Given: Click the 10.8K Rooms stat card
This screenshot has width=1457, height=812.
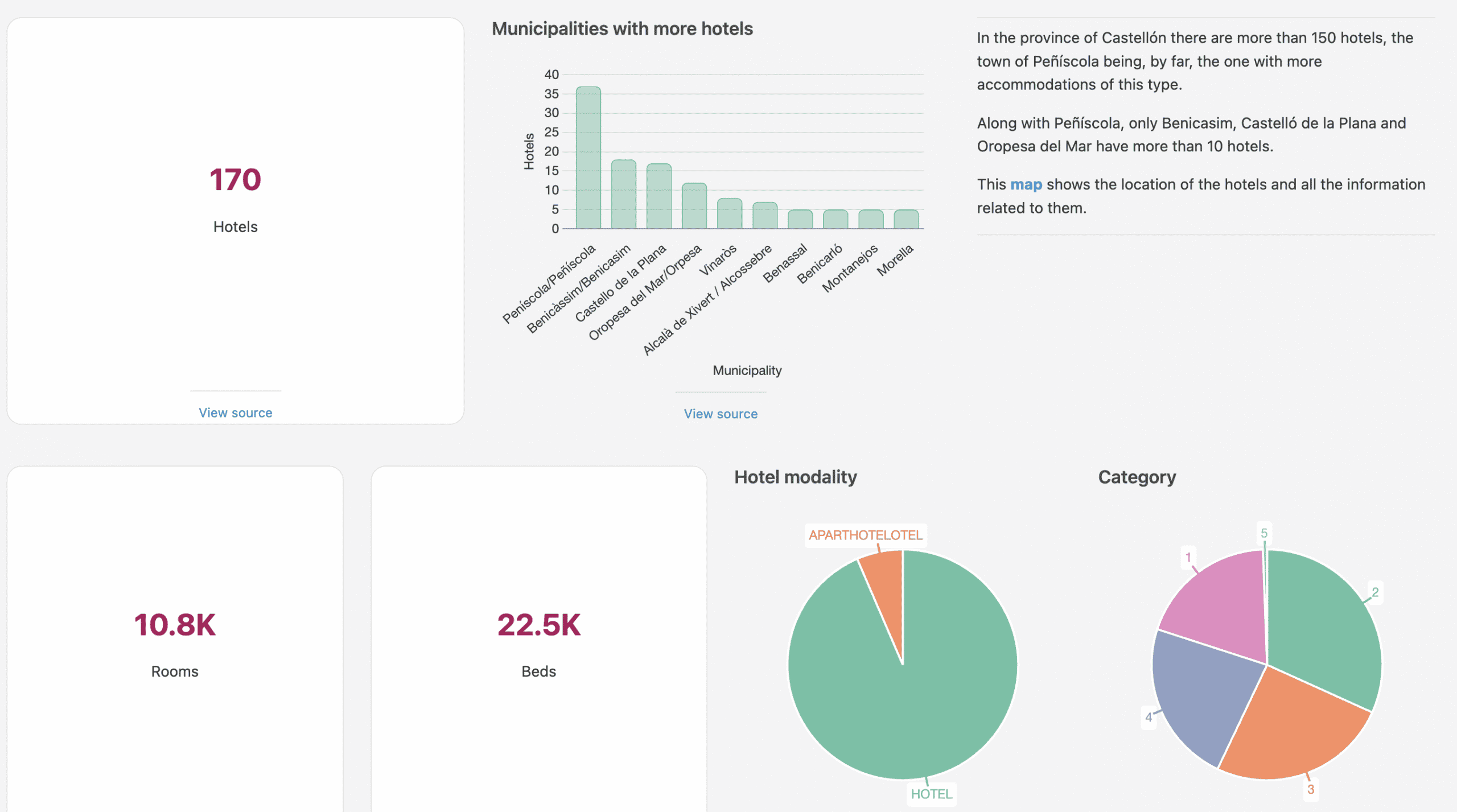Looking at the screenshot, I should (175, 637).
